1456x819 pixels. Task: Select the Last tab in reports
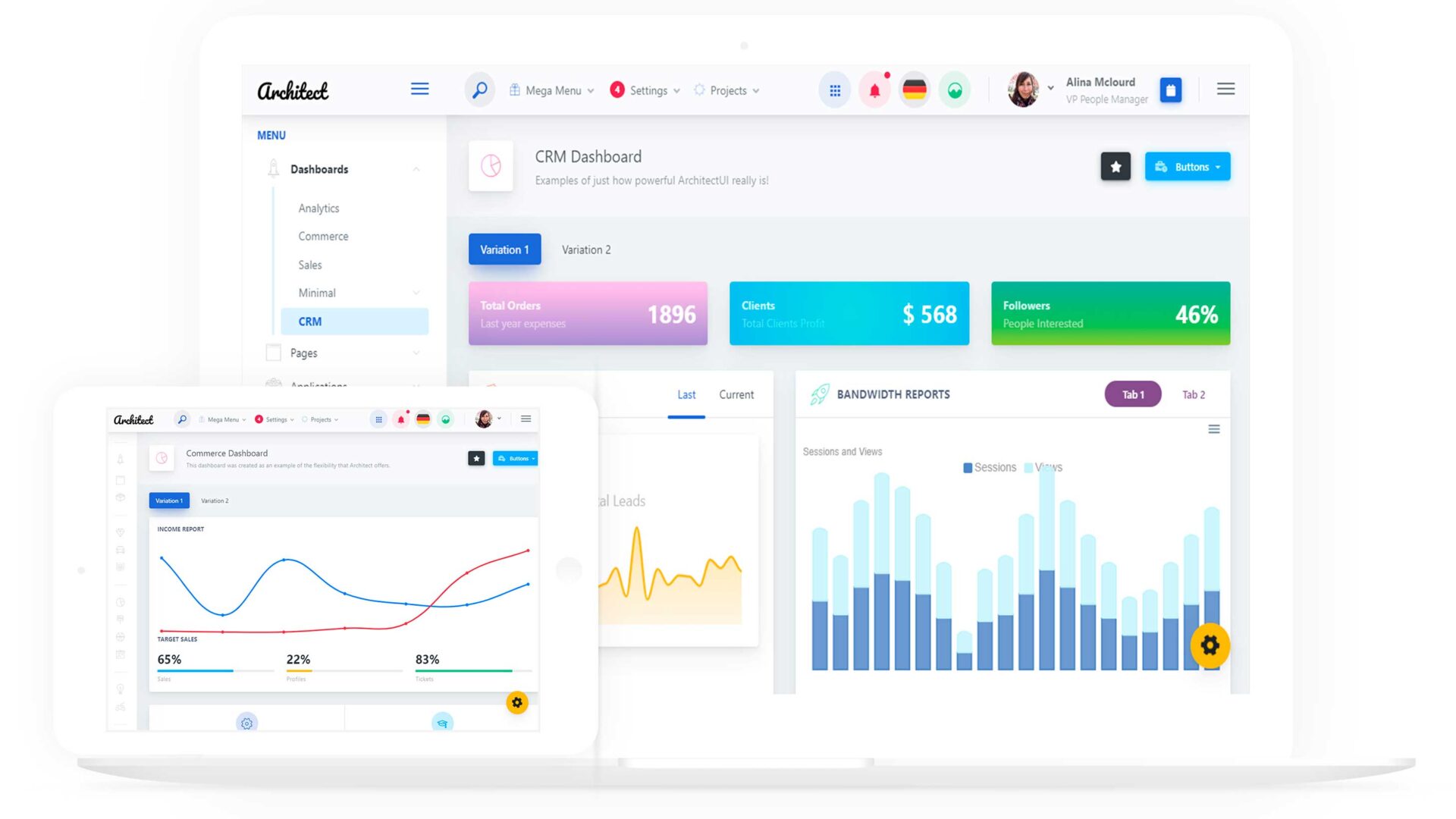686,394
